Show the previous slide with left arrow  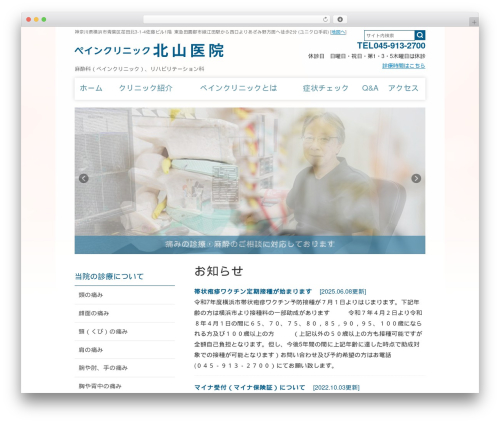tap(84, 178)
